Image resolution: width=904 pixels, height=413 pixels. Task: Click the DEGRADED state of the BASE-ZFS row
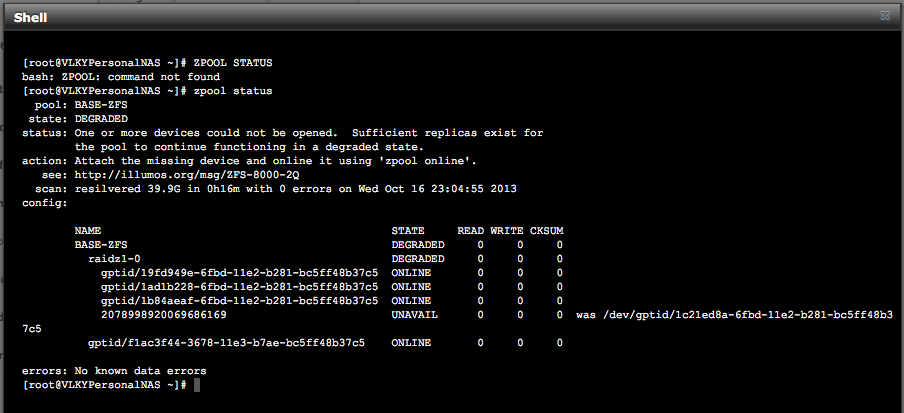coord(418,245)
